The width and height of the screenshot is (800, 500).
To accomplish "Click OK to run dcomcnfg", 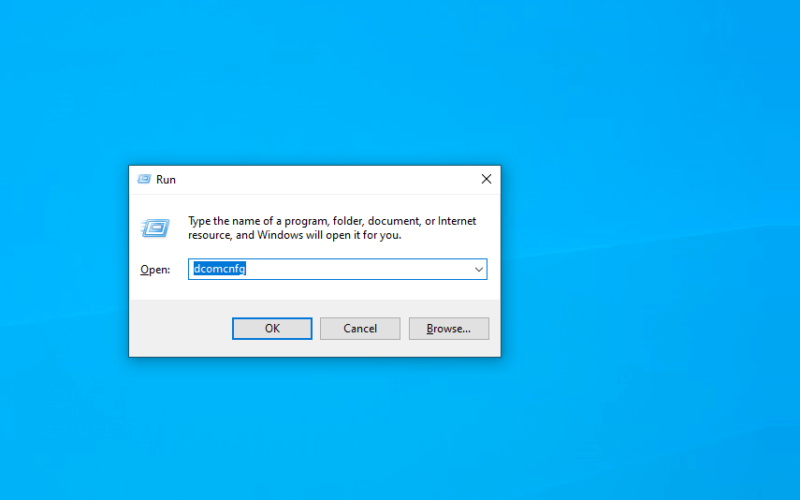I will 272,329.
